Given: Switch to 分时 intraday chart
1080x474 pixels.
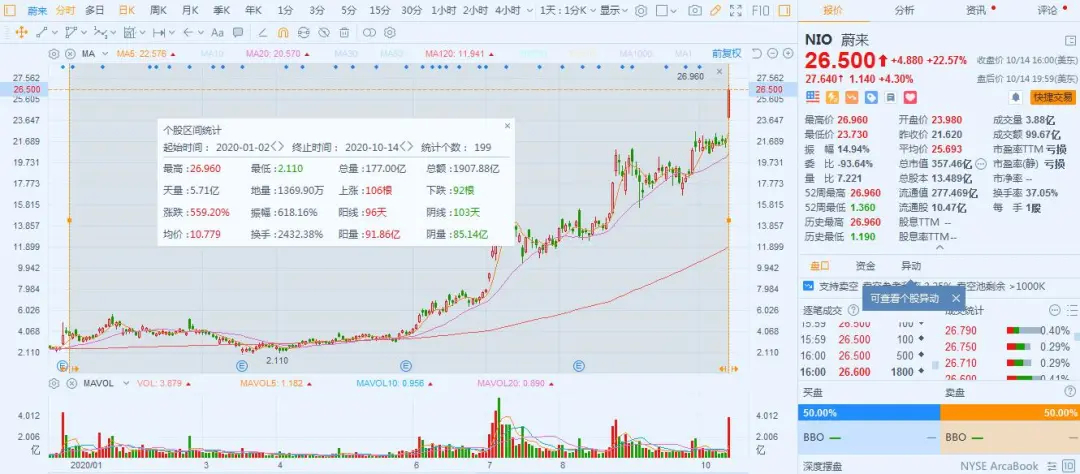Looking at the screenshot, I should (x=65, y=10).
